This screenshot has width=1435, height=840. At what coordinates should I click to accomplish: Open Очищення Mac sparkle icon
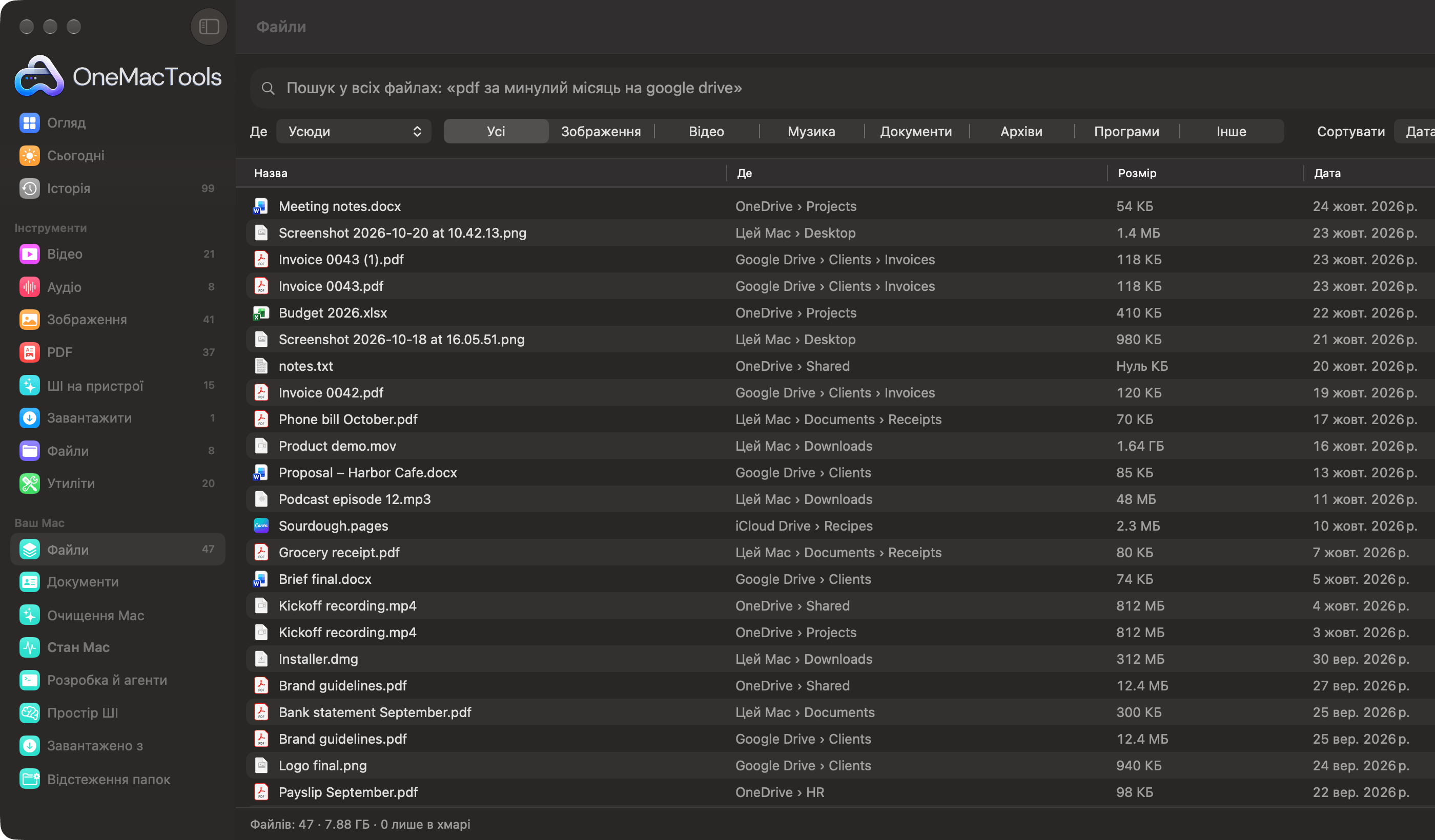coord(30,615)
